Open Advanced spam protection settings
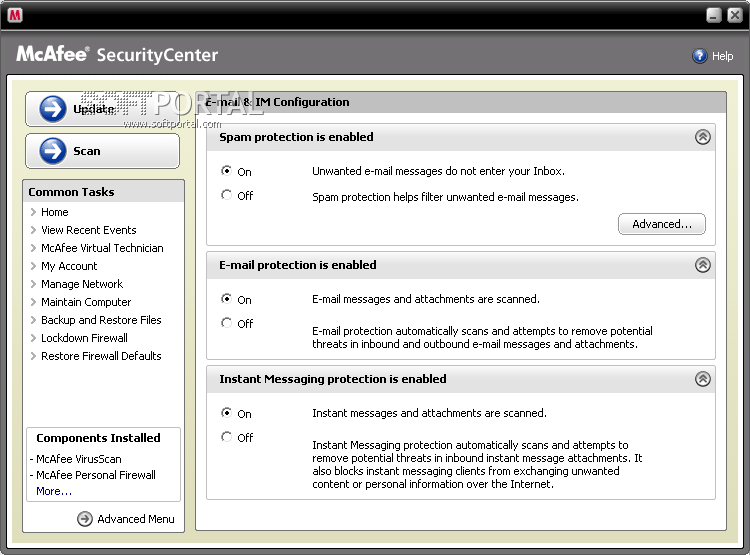Screen dimensions: 750x555 (x=662, y=224)
